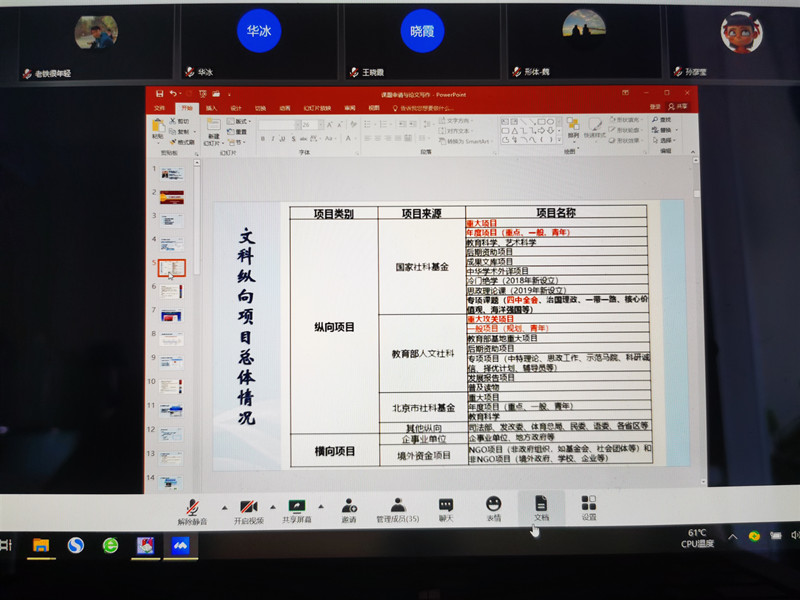Open the meeting 设置 settings icon
Image resolution: width=800 pixels, height=600 pixels.
click(589, 504)
